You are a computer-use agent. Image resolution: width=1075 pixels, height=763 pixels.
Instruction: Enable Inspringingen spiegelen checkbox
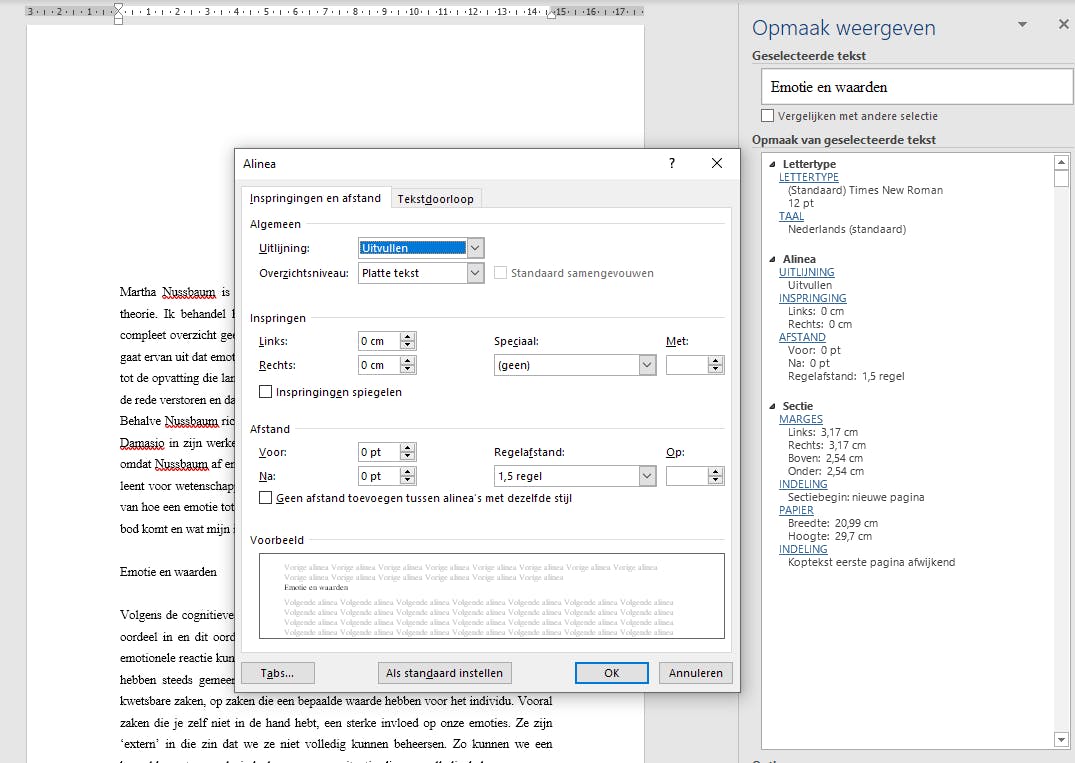pyautogui.click(x=266, y=392)
